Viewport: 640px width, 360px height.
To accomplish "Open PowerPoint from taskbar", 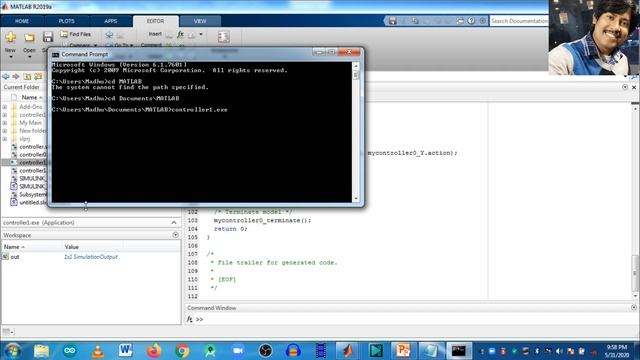I will point(403,351).
